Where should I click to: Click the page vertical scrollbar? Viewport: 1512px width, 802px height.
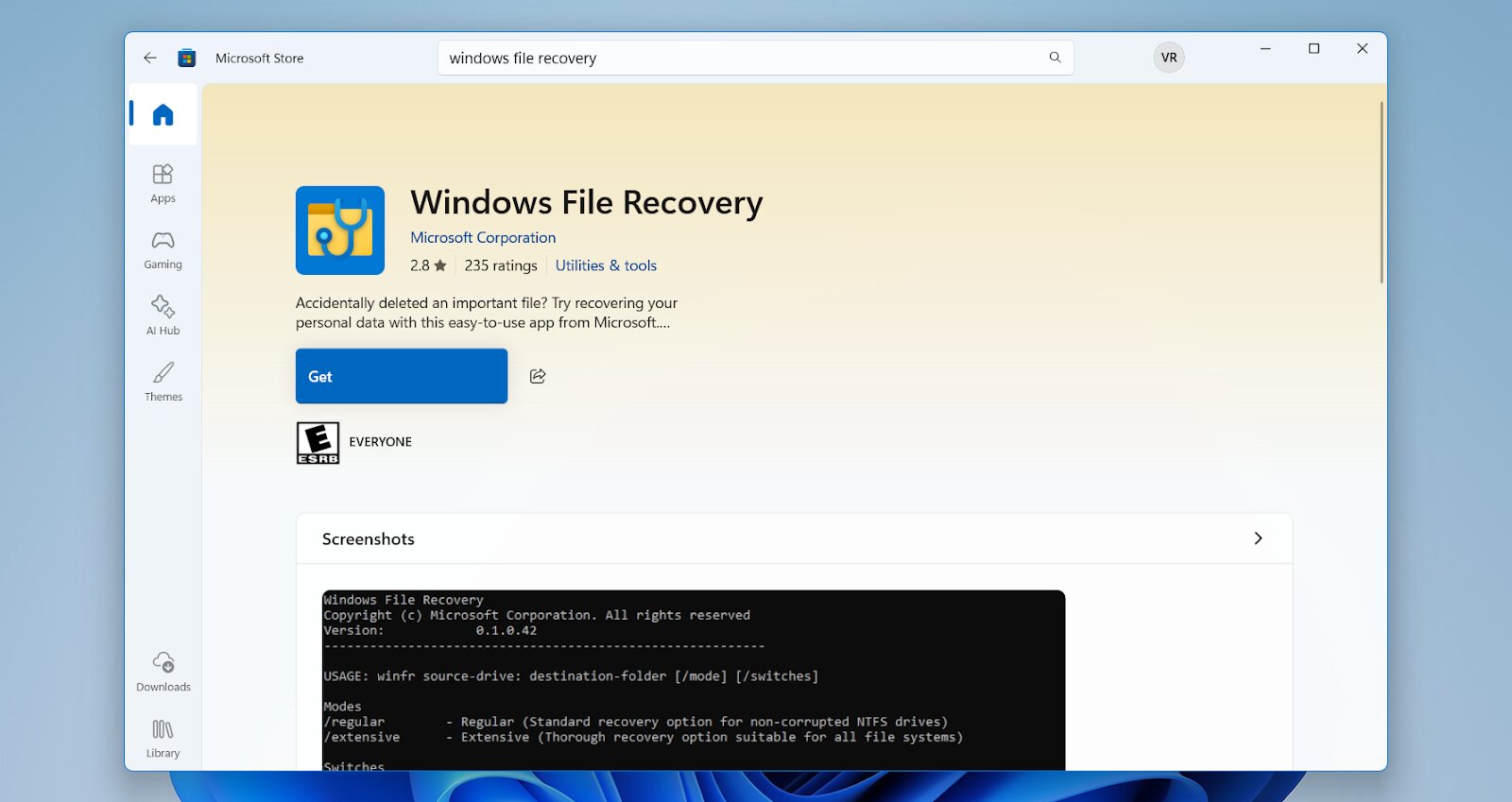1382,192
